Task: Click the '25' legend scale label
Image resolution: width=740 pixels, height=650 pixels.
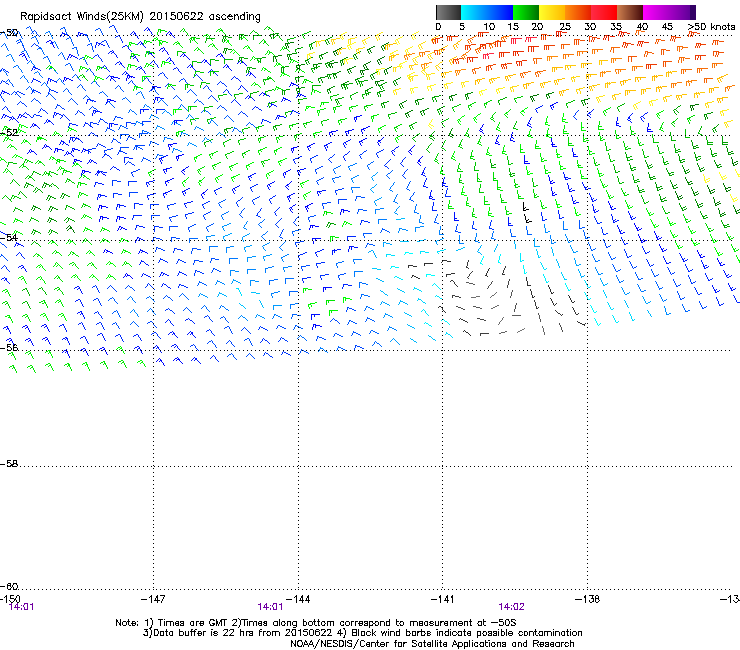Action: point(565,27)
